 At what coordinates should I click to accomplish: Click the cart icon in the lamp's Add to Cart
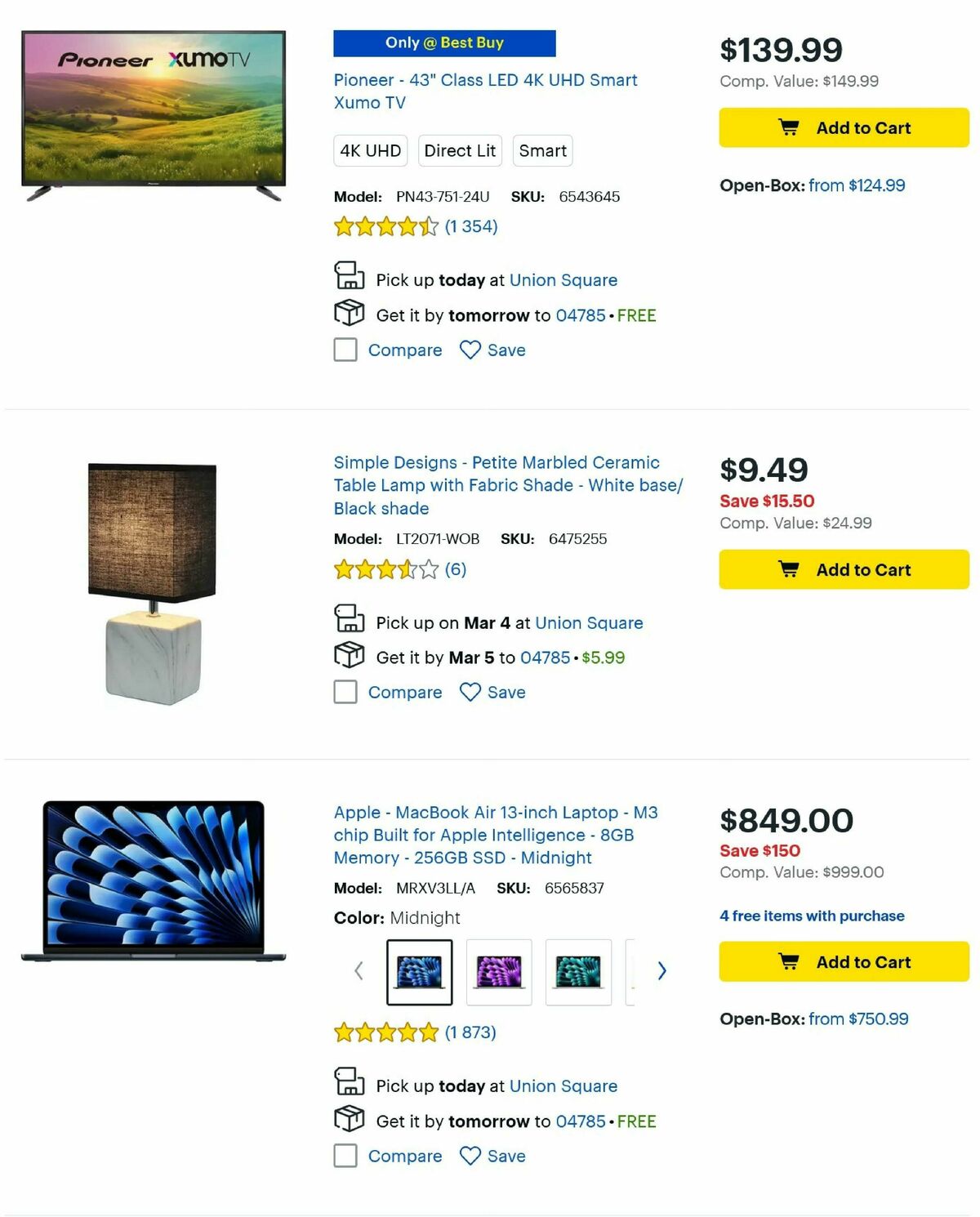point(789,569)
